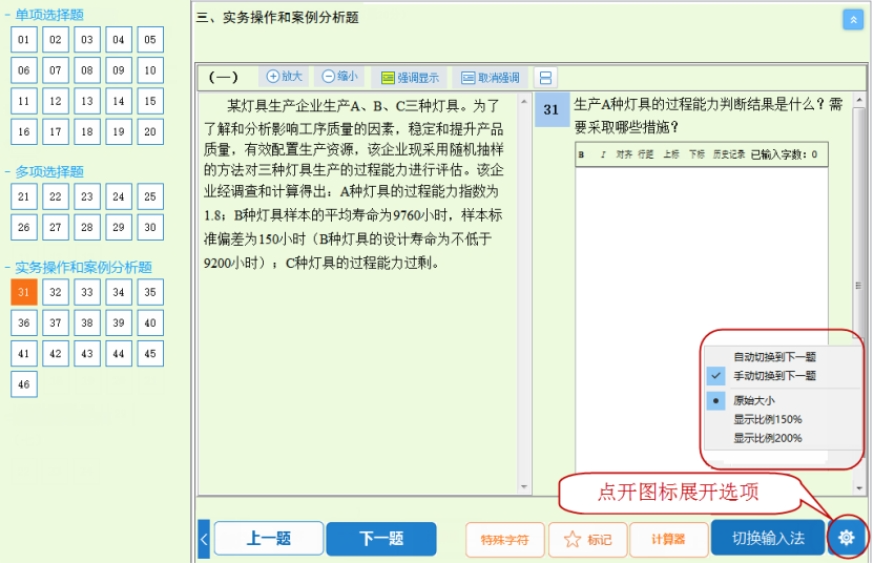Viewport: 873px width, 563px height.
Task: Collapse 实务操作和案例分析题 section
Action: click(x=7, y=267)
